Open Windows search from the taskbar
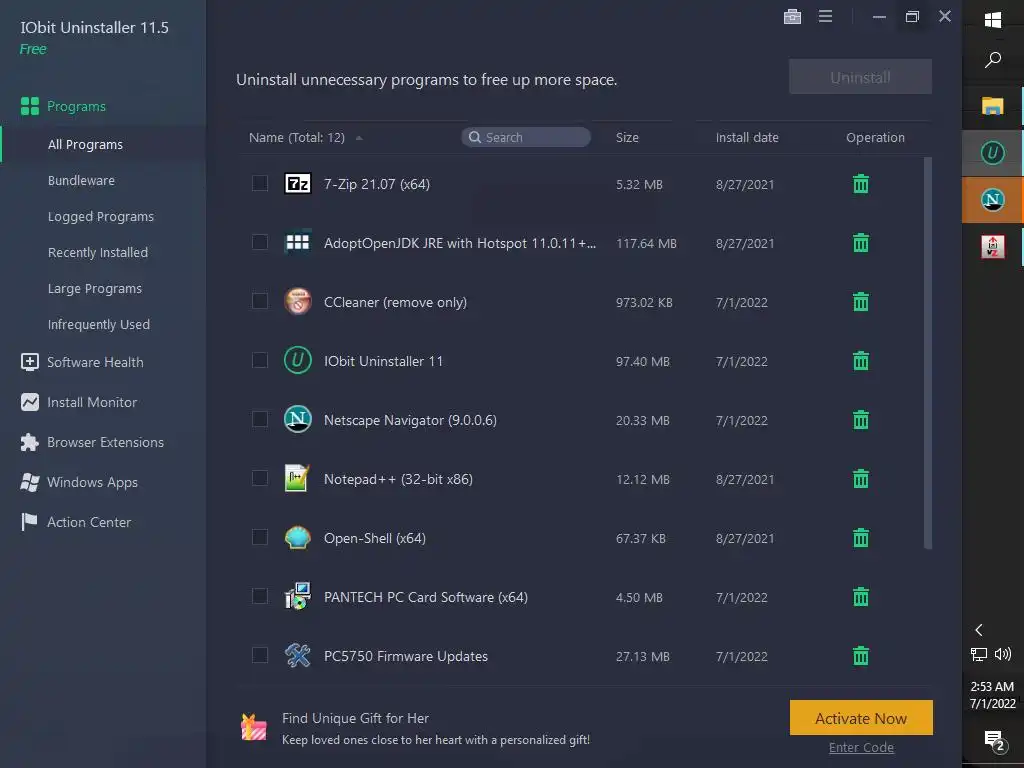1024x768 pixels. [993, 60]
